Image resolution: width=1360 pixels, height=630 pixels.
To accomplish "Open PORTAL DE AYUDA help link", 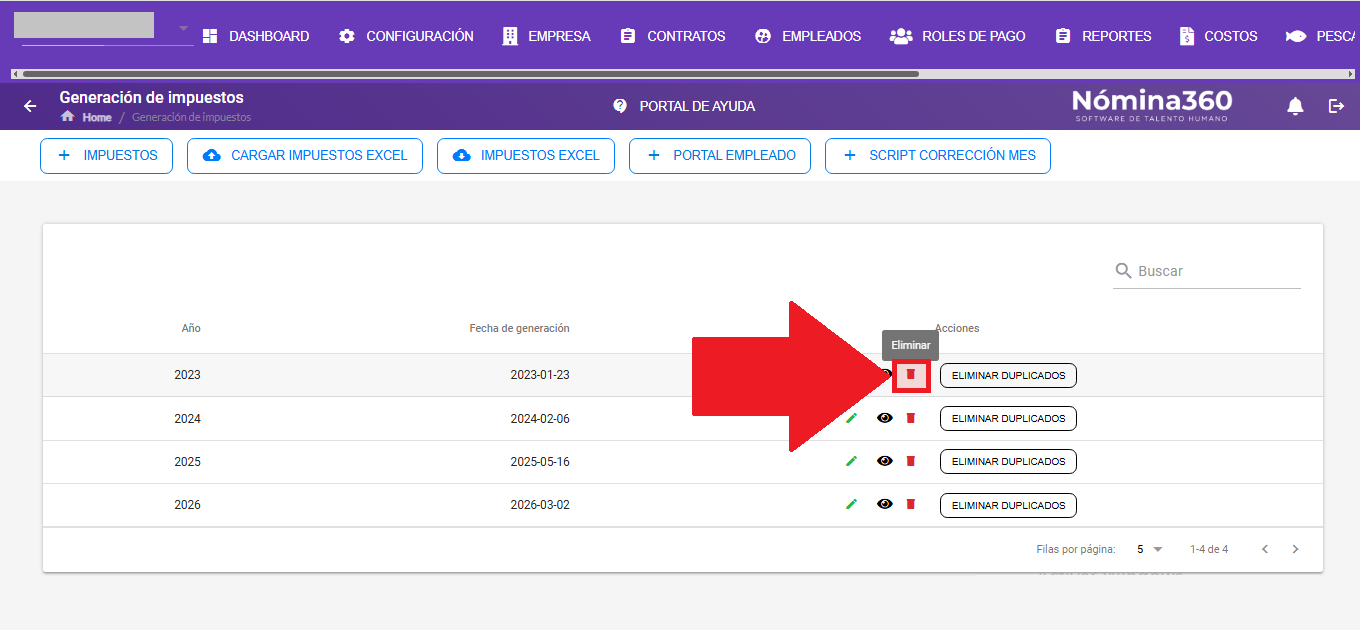I will coord(684,106).
